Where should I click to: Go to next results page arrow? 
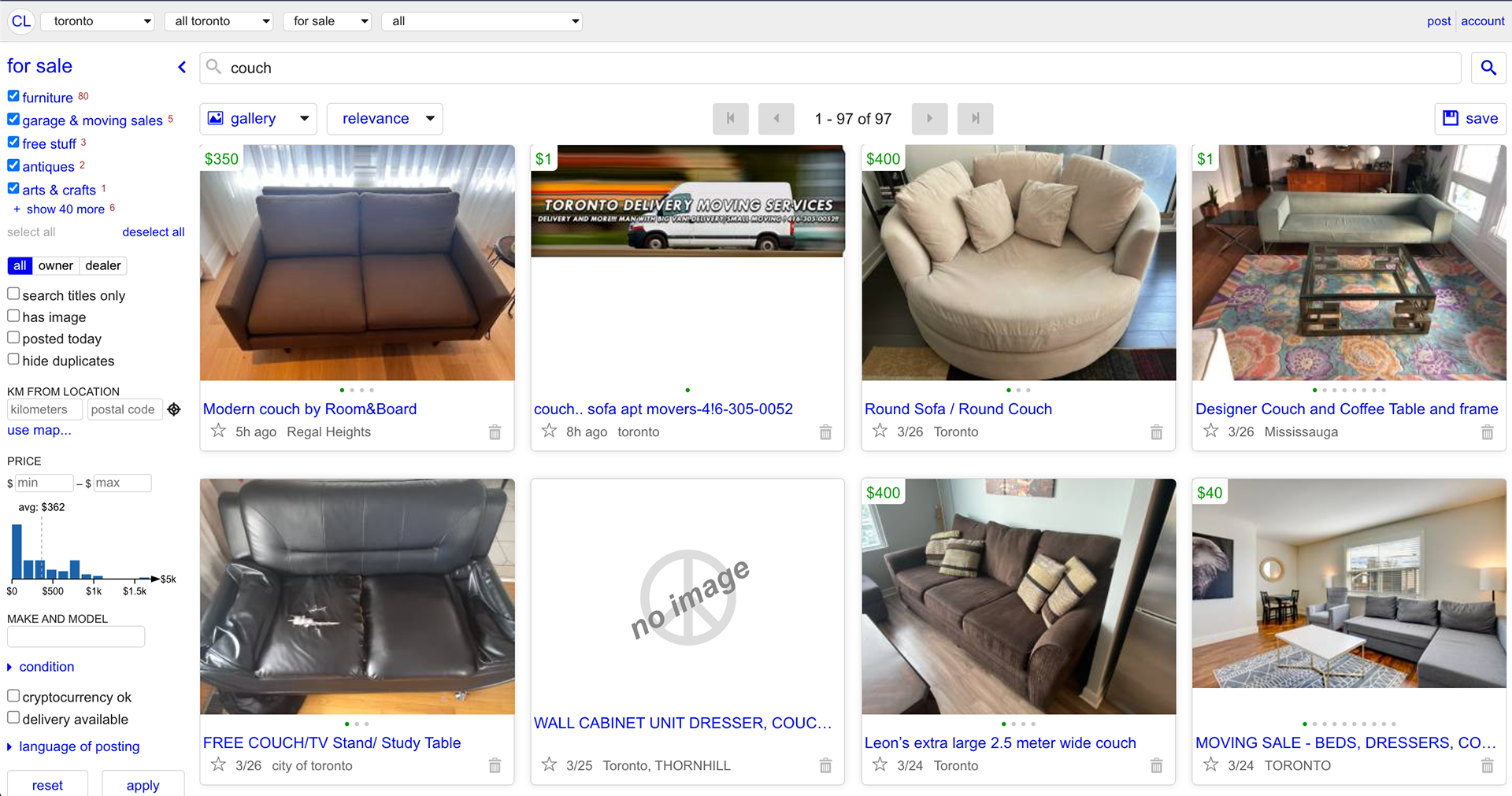(x=929, y=119)
